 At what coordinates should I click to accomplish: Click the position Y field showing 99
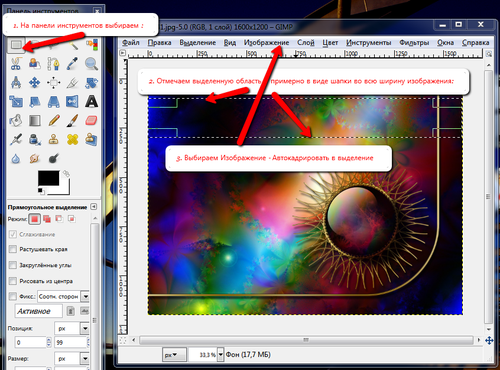click(x=71, y=342)
